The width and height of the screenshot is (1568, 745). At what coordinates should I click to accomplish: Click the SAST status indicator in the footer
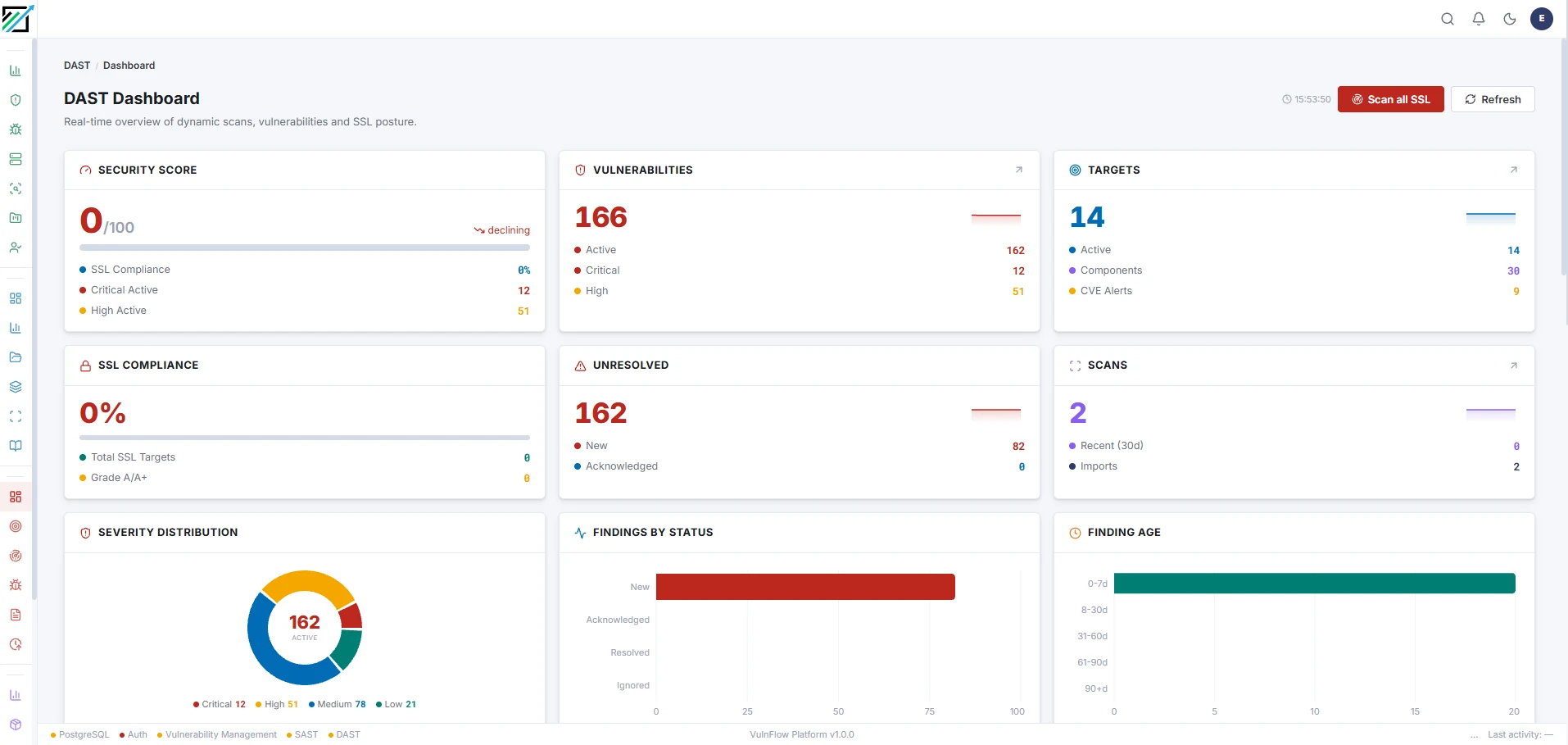[302, 734]
